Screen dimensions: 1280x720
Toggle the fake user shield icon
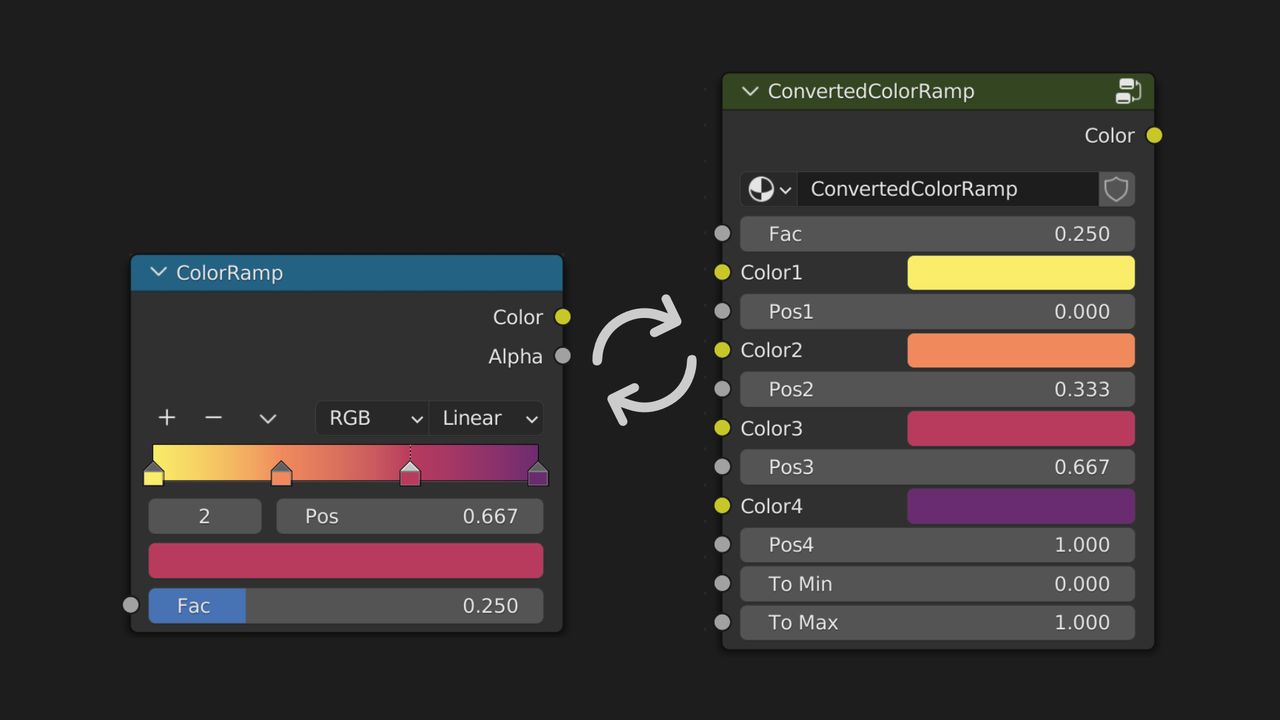[1116, 189]
